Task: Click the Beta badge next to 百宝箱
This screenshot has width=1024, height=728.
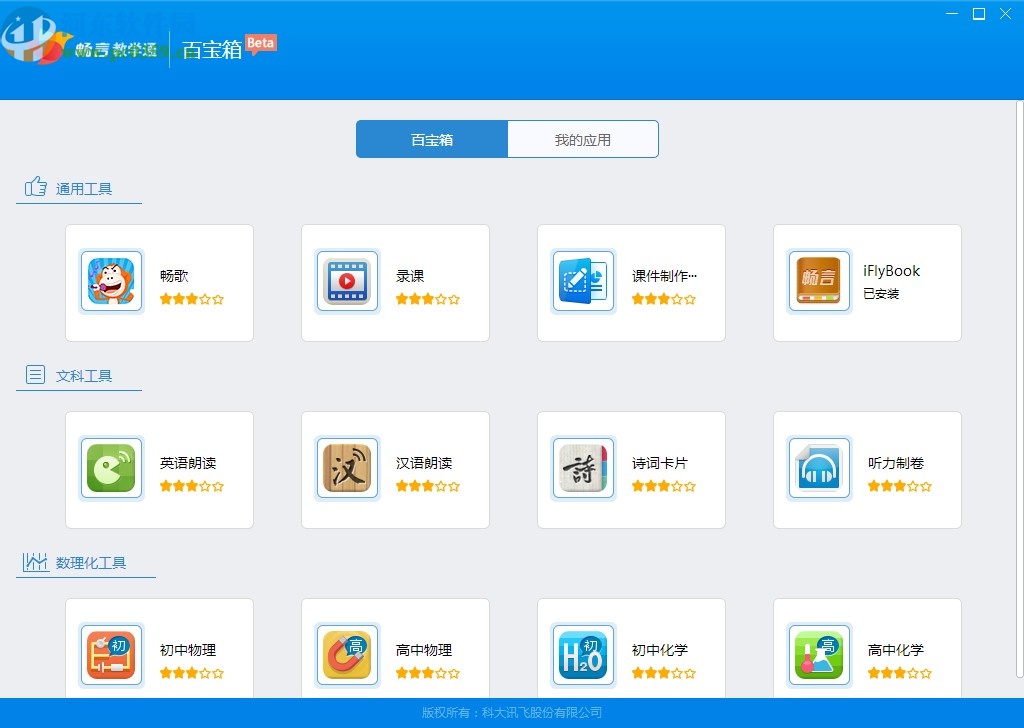Action: pyautogui.click(x=261, y=44)
